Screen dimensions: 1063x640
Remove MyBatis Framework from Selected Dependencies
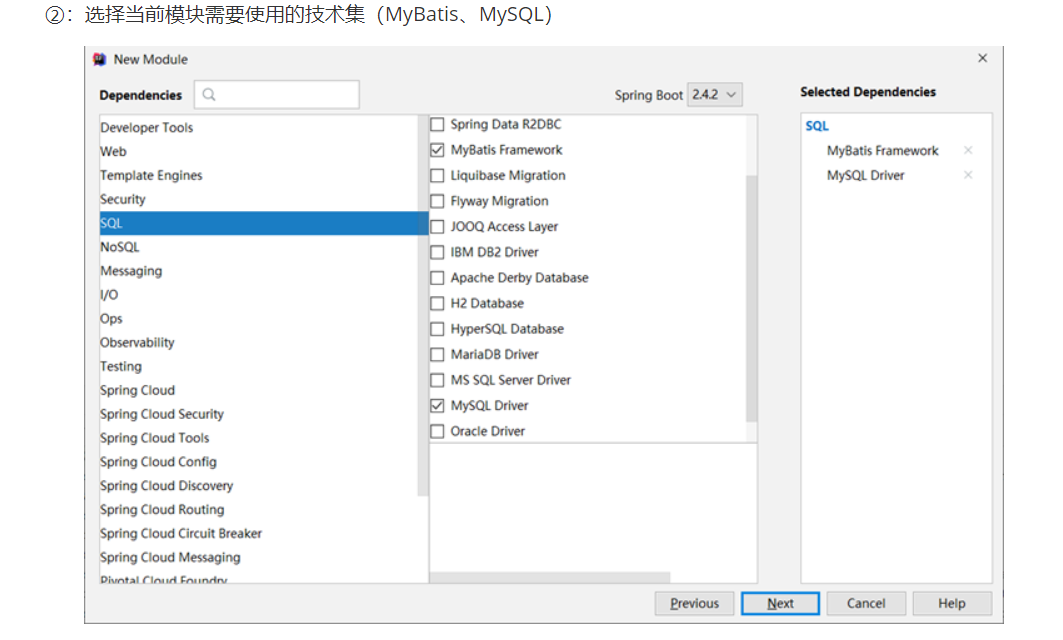[x=968, y=151]
